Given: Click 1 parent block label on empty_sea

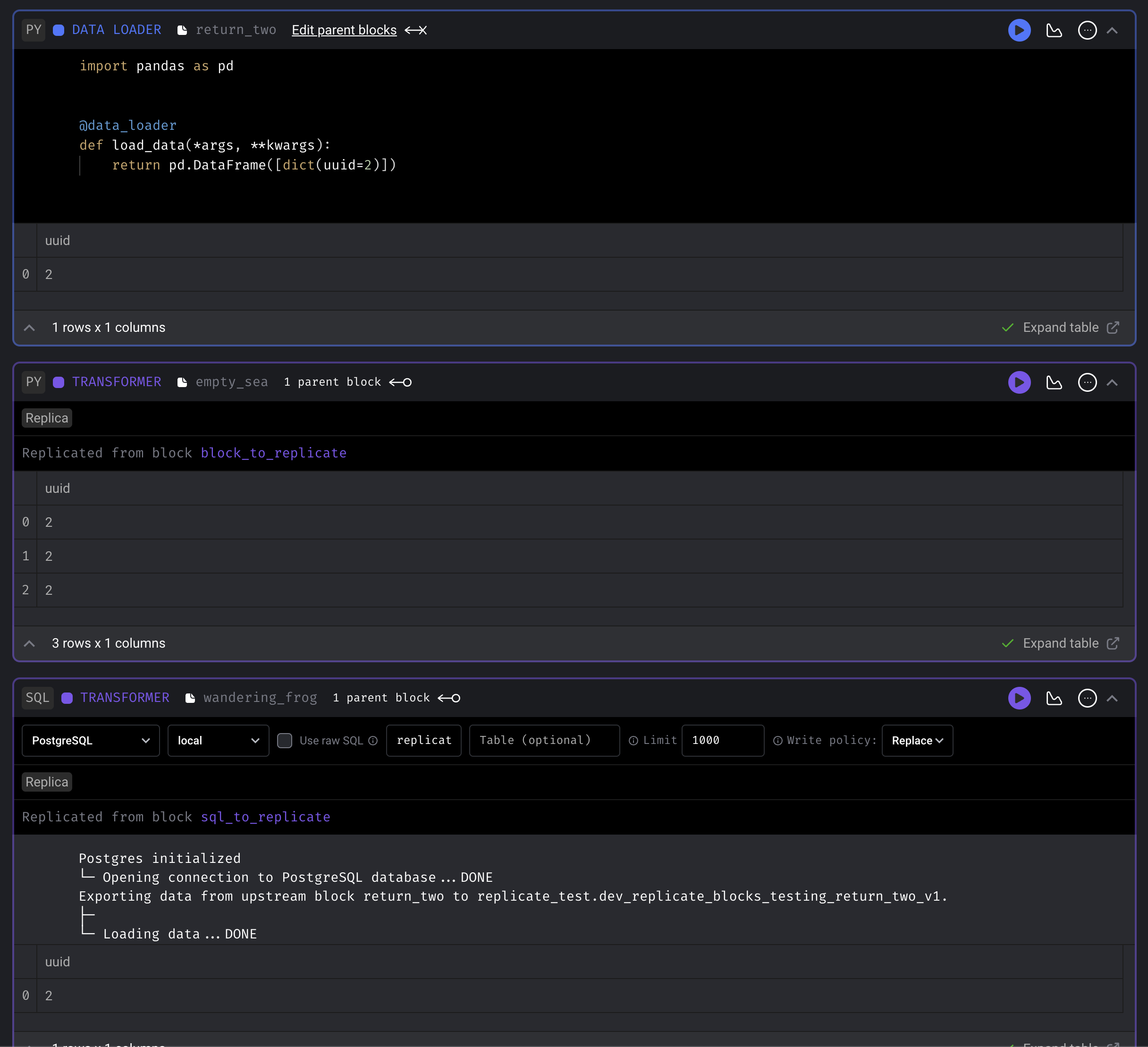Looking at the screenshot, I should pos(333,382).
